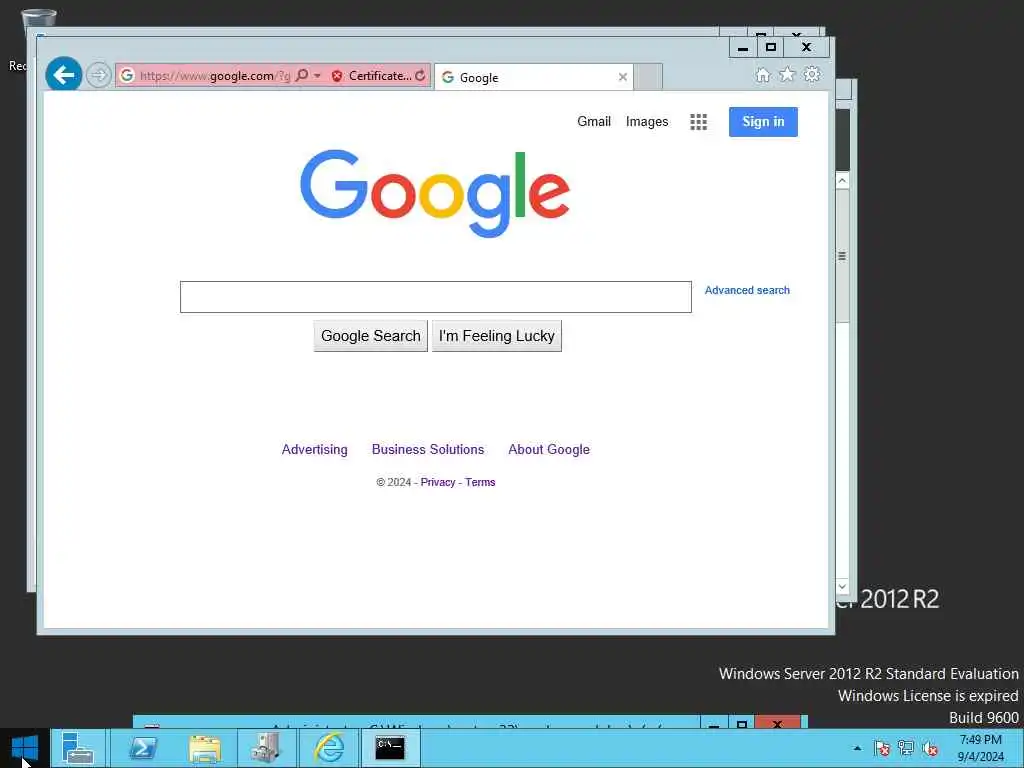Click the Action Center flag tray icon
Screen dimensions: 1024x768
pos(882,748)
